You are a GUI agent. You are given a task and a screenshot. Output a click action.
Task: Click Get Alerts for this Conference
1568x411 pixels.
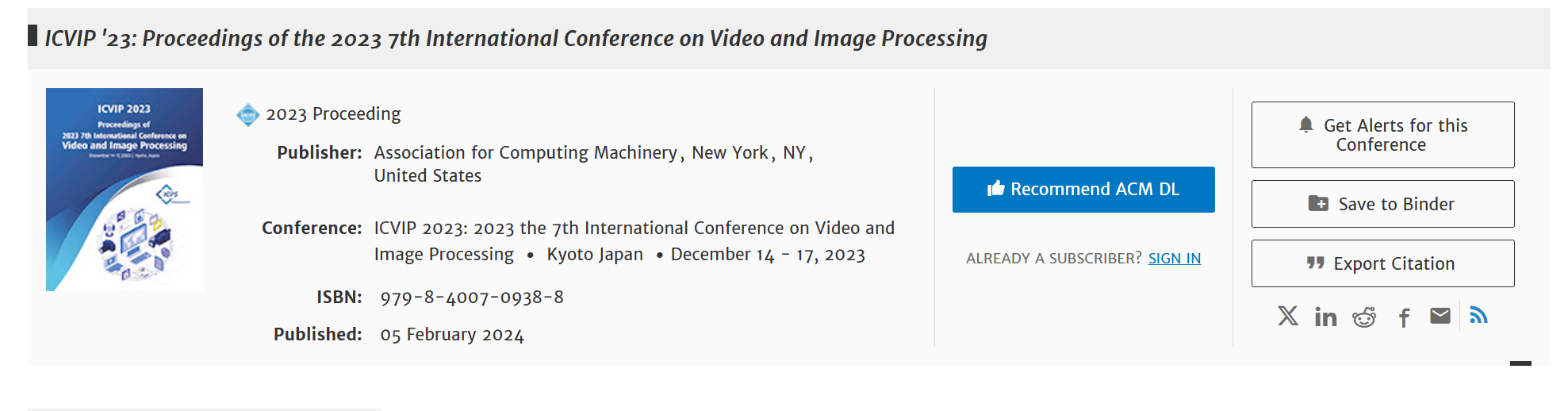point(1383,135)
